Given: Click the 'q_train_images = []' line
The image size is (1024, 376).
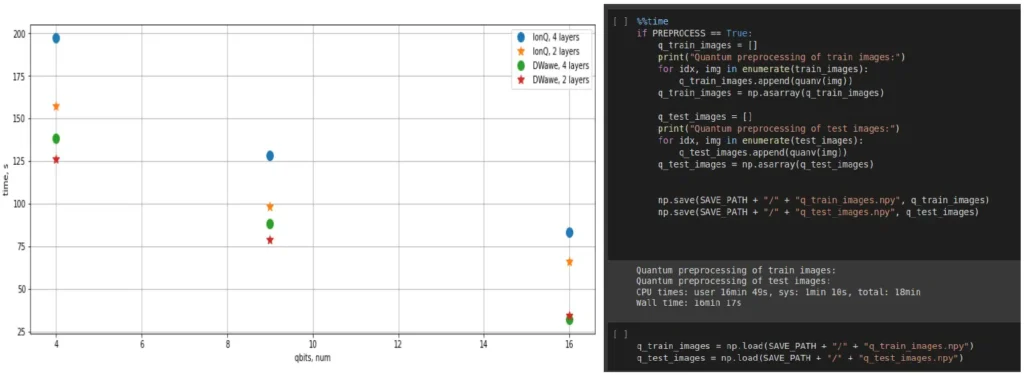Looking at the screenshot, I should pos(707,45).
